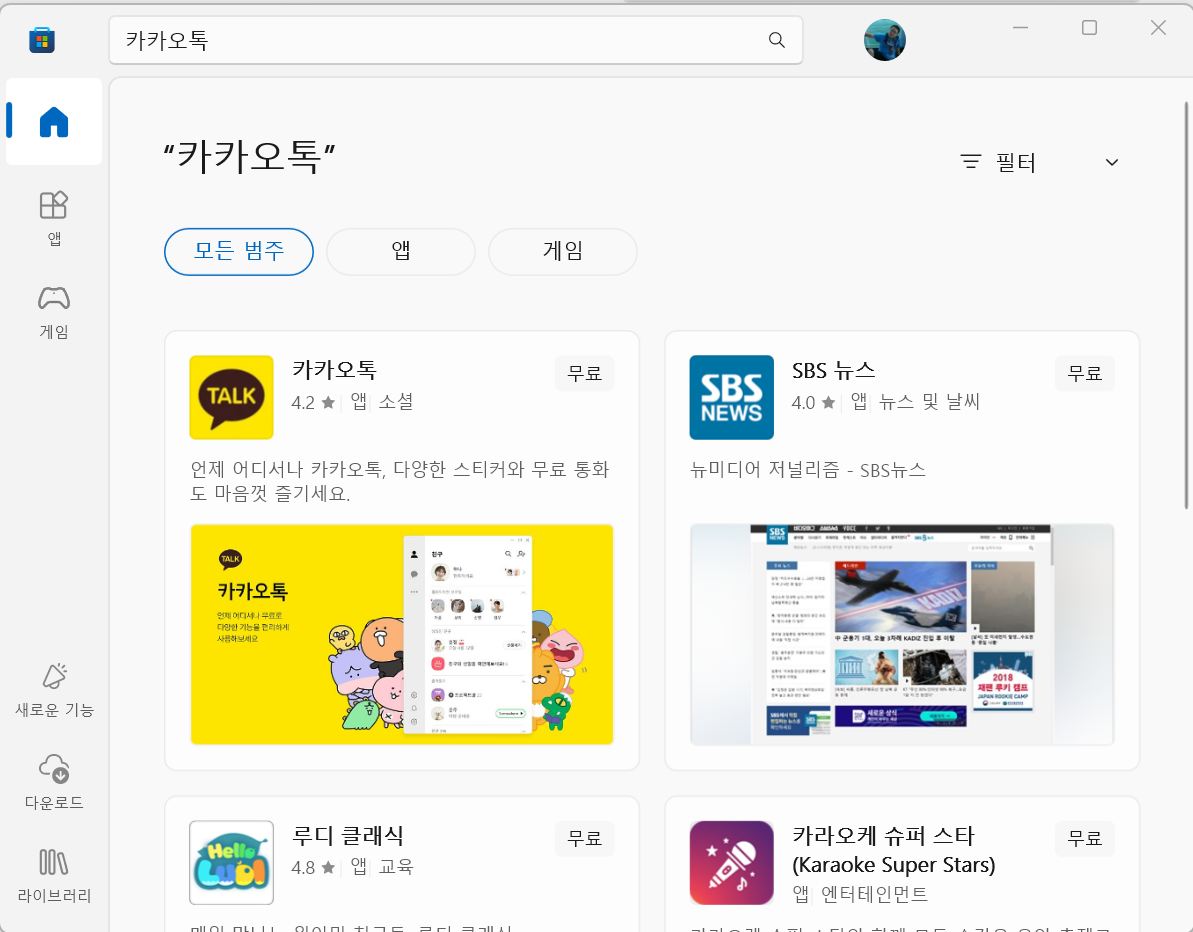Screen dimensions: 1193x932
Task: Click the 엔터테인먼트 category text
Action: point(874,894)
